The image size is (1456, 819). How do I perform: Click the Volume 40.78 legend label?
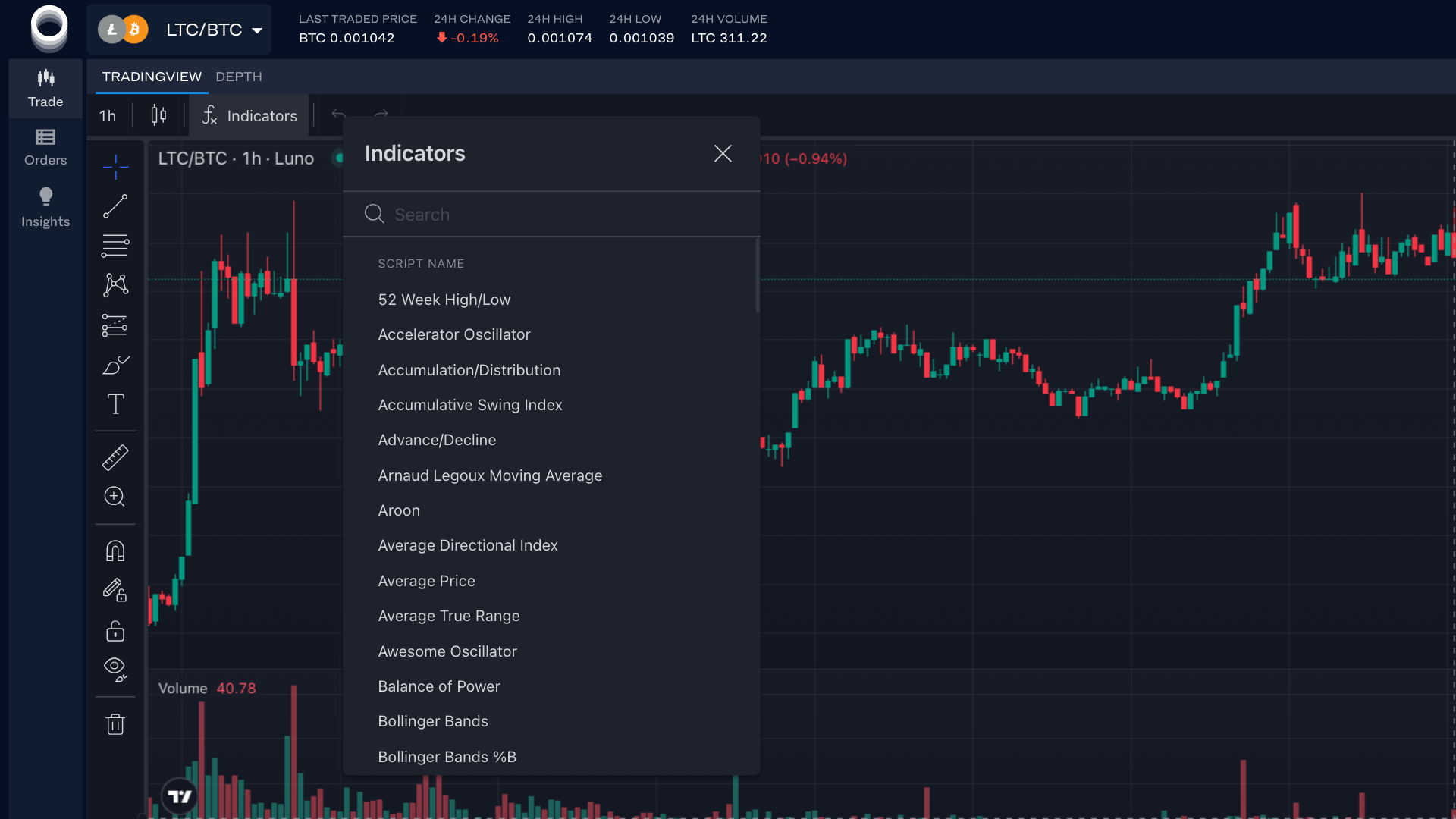[207, 689]
